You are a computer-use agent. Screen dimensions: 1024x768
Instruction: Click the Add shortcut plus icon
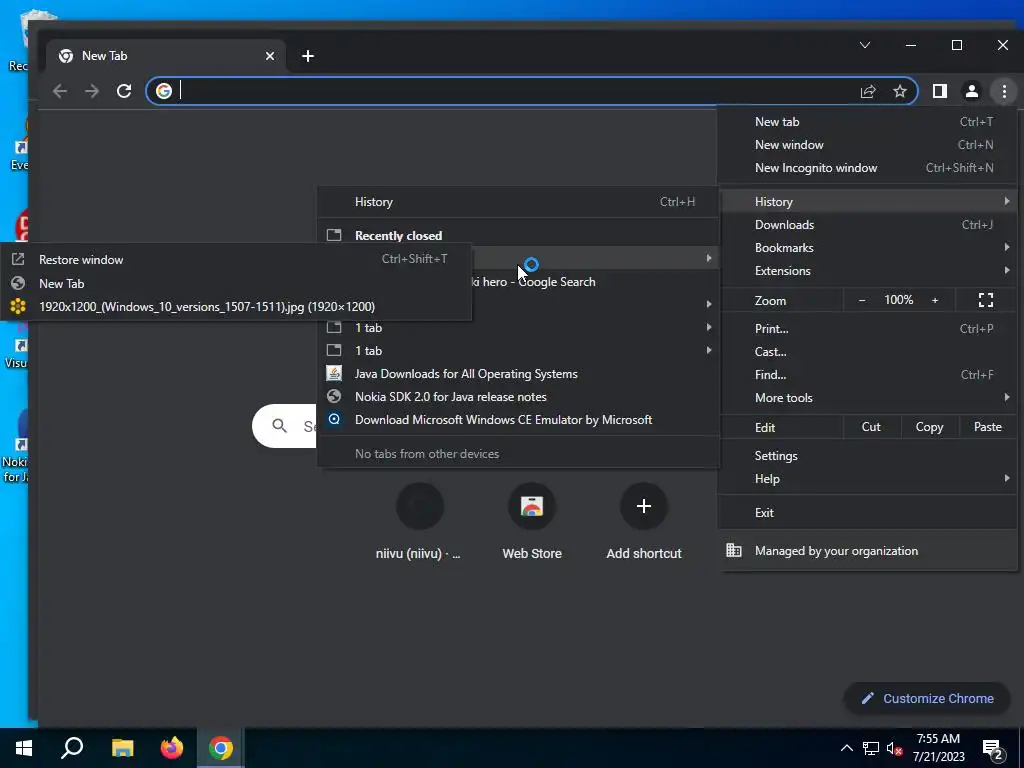coord(643,506)
